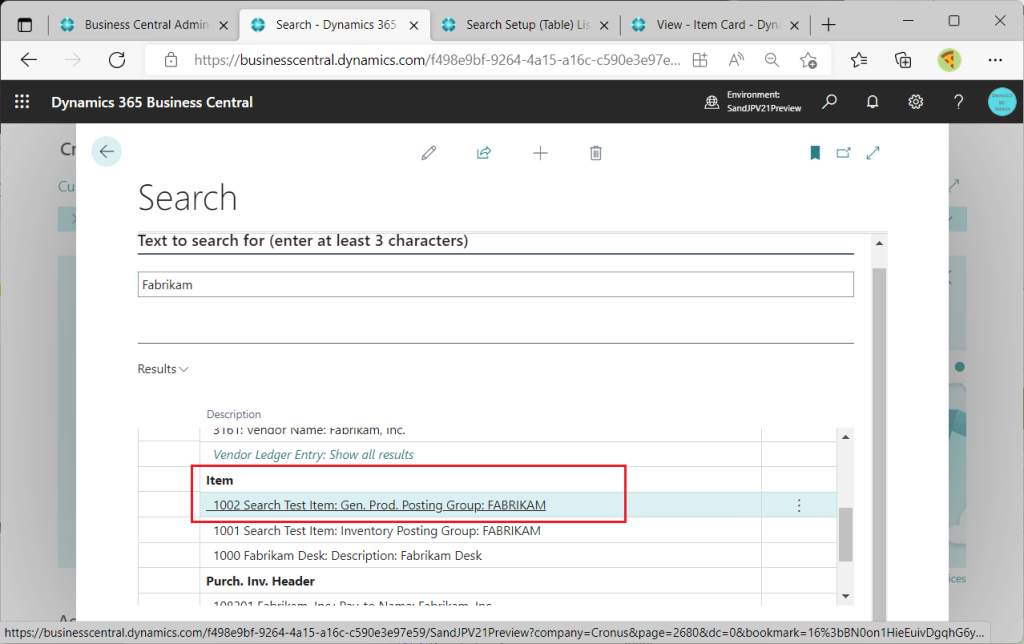Open the browser profile avatar
This screenshot has width=1024, height=644.
pos(949,60)
